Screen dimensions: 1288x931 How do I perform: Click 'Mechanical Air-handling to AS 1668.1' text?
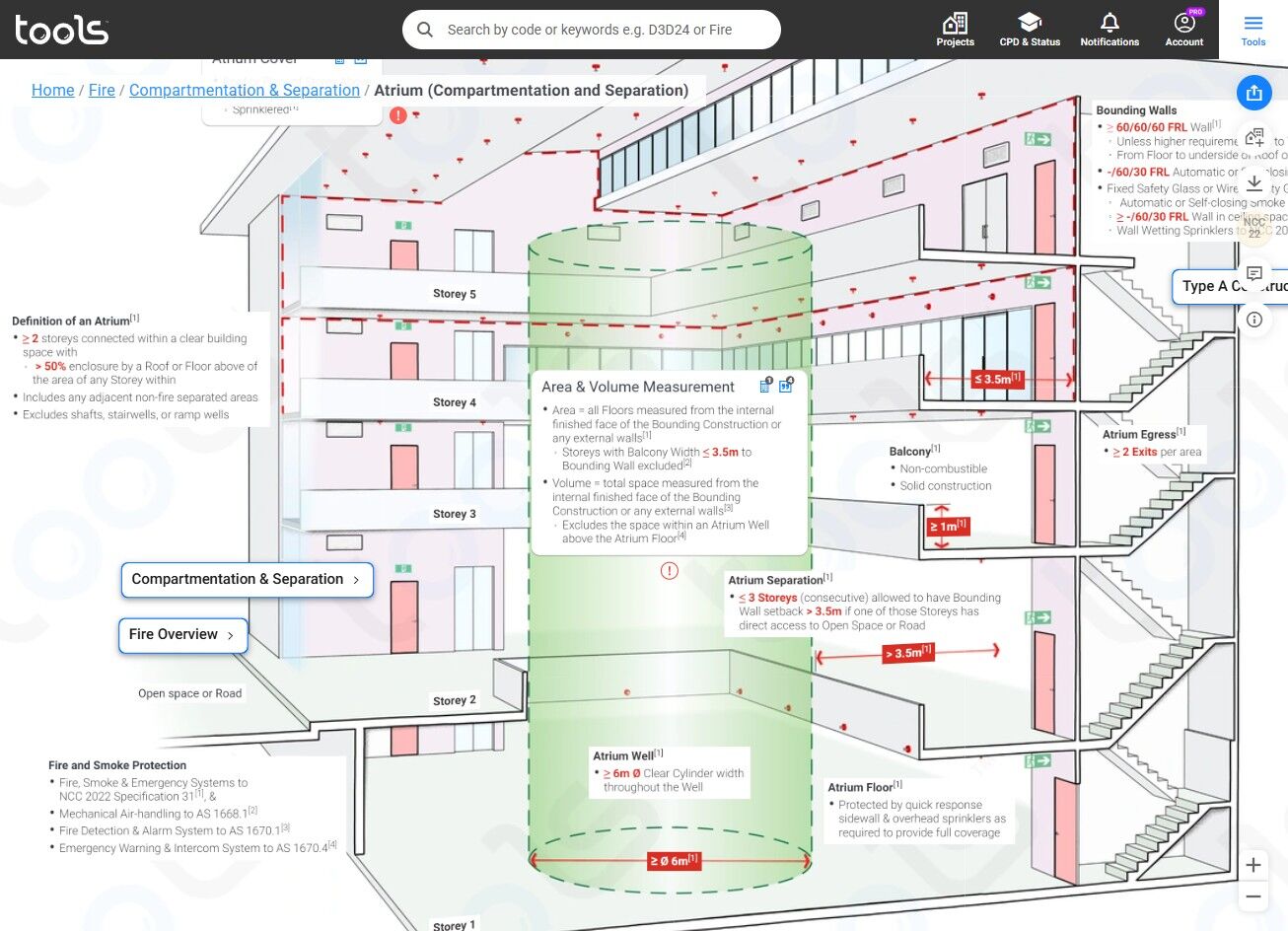pos(158,814)
